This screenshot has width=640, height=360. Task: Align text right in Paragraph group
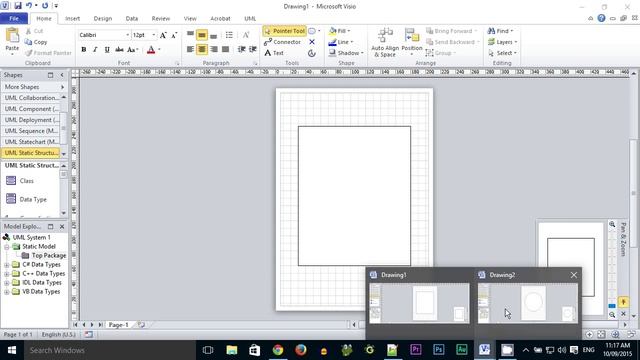pyautogui.click(x=213, y=49)
